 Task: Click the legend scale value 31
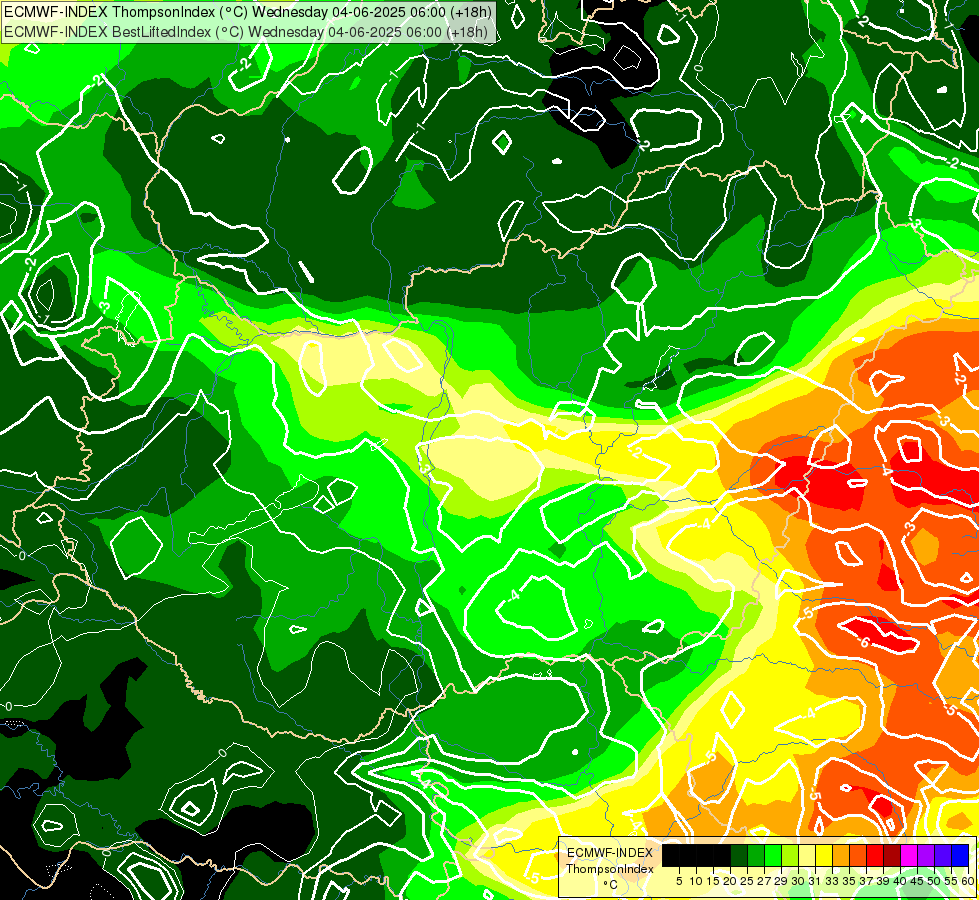(x=815, y=881)
